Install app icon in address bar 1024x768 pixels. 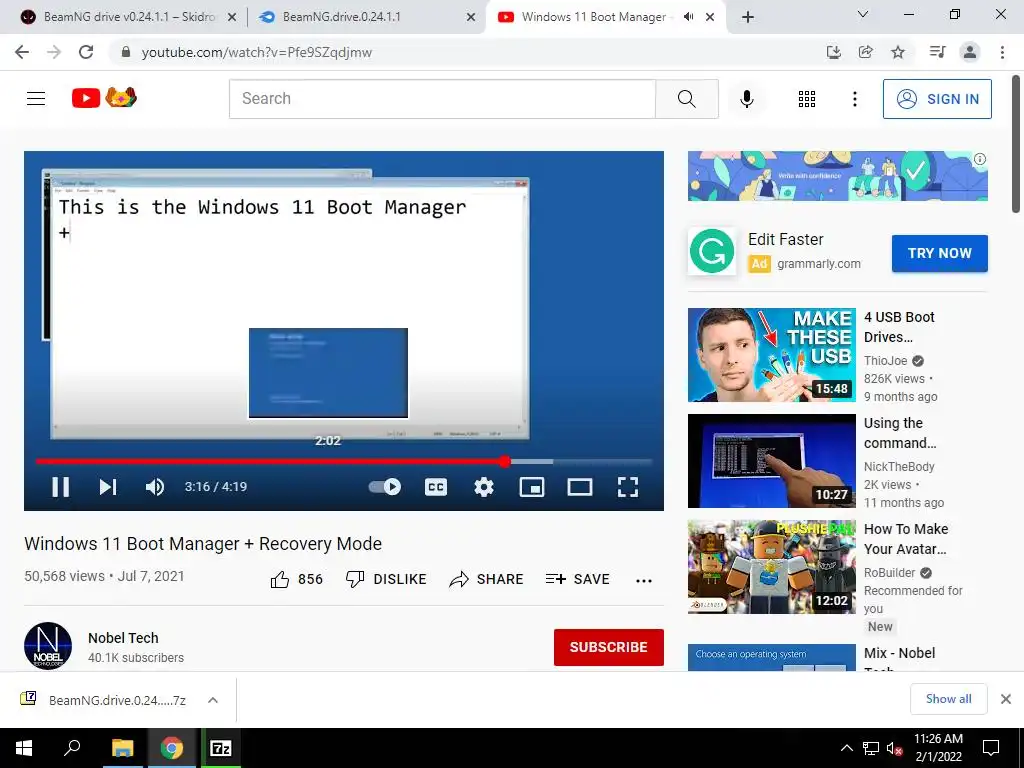pyautogui.click(x=833, y=52)
